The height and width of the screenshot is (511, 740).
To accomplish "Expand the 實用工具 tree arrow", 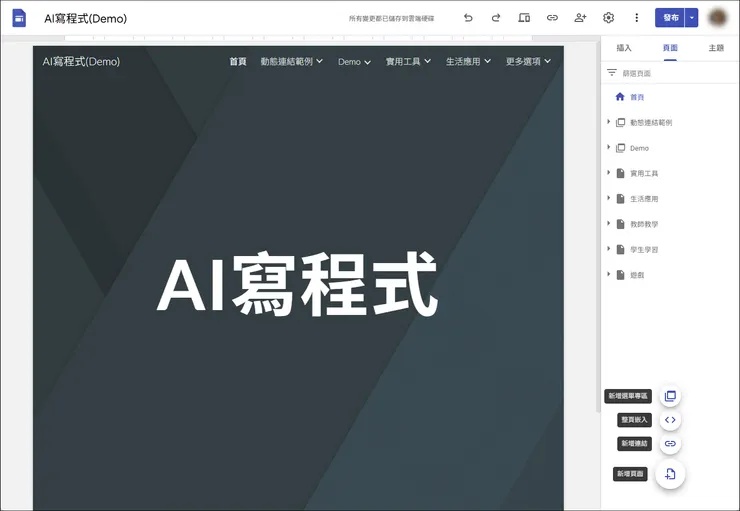I will 608,173.
